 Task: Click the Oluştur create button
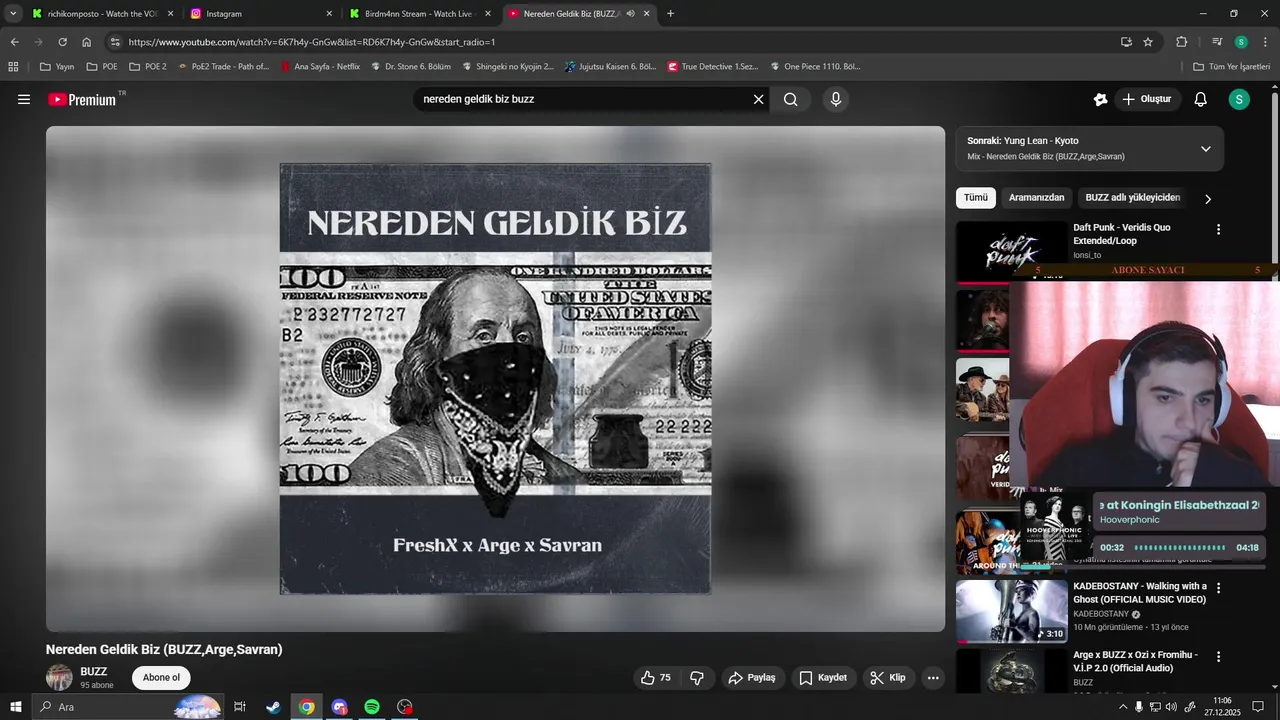(1148, 99)
